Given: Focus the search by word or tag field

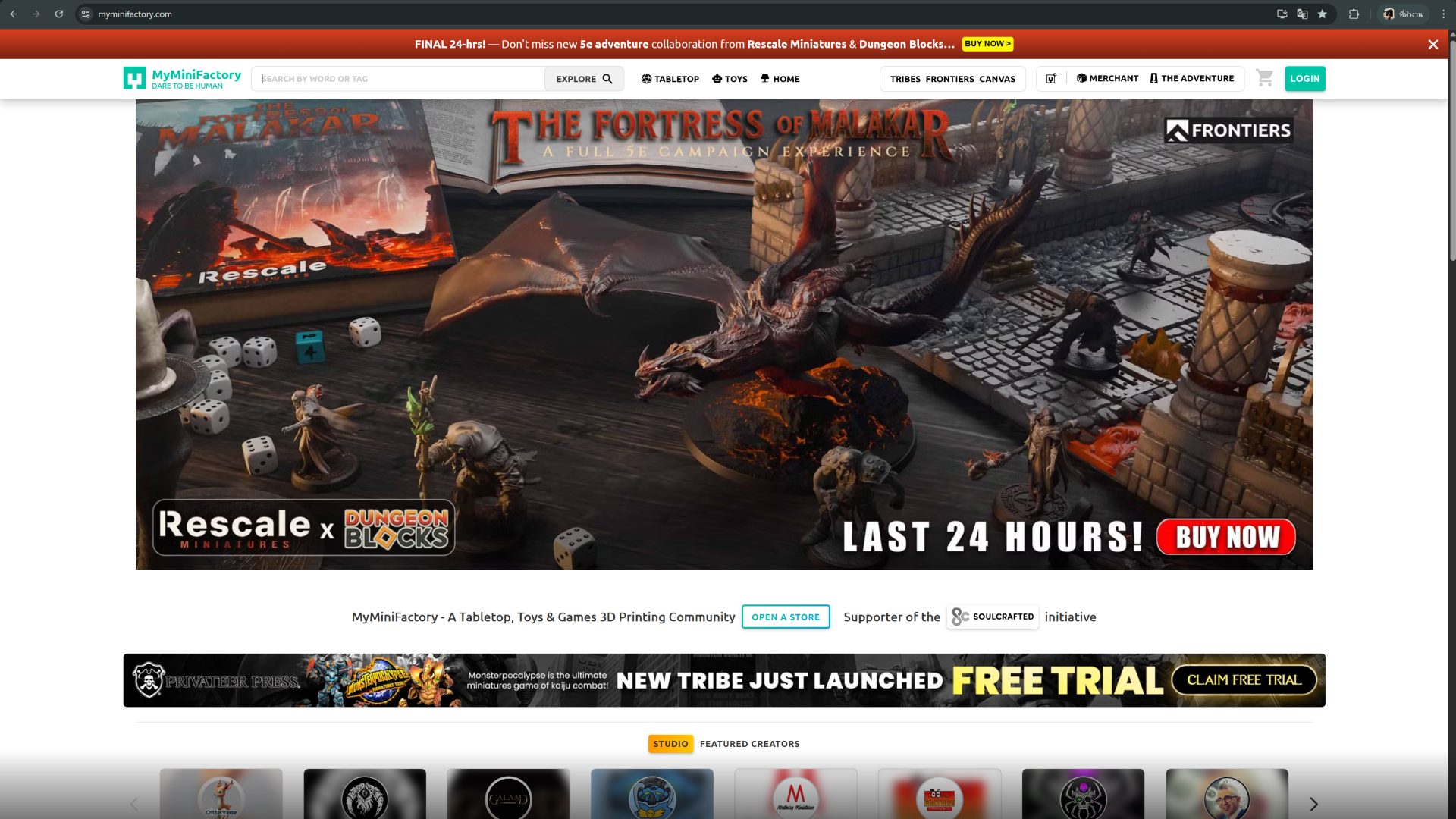Looking at the screenshot, I should [x=398, y=79].
